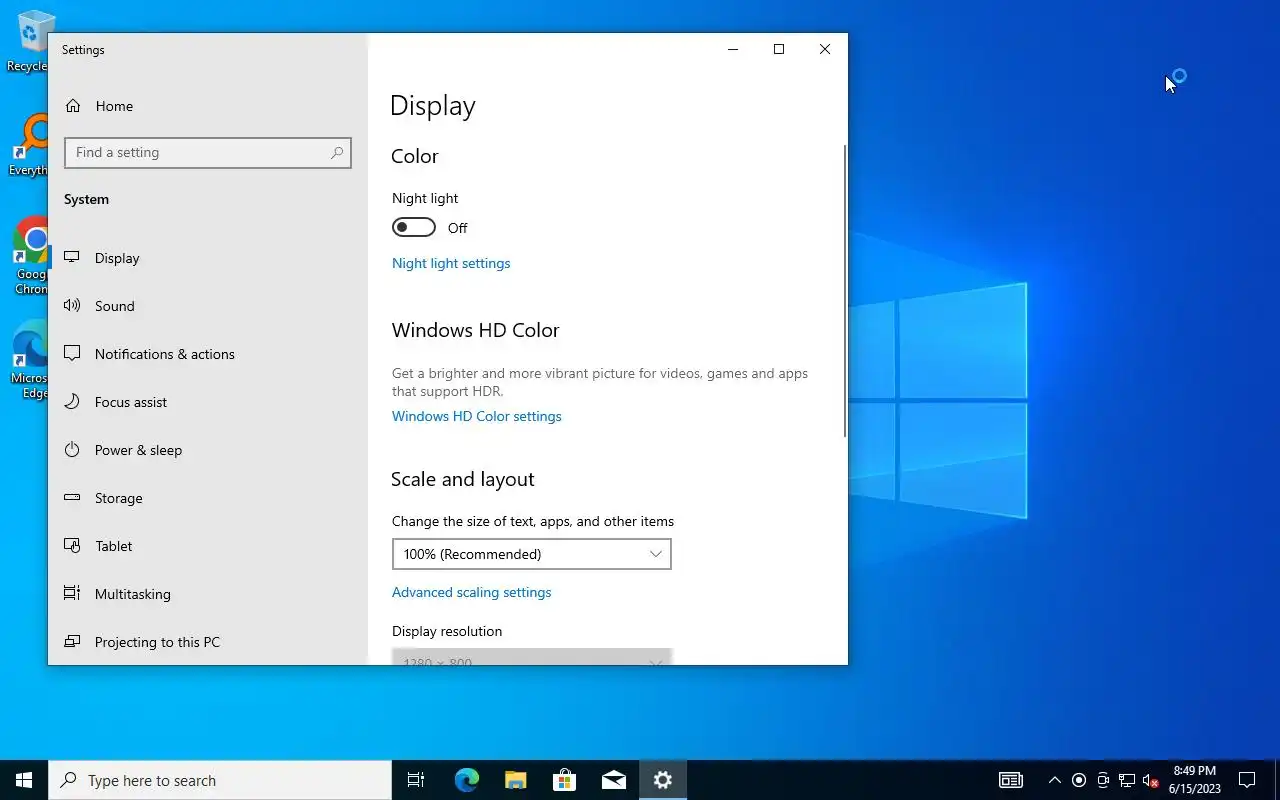Click the Recycle Bin desktop icon
1280x800 pixels.
point(30,41)
